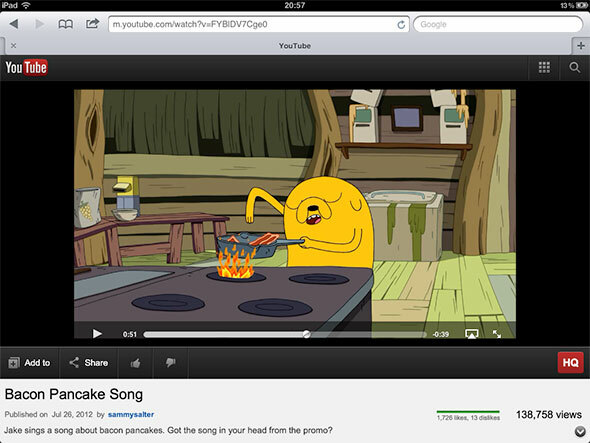This screenshot has width=590, height=443.
Task: Open the bookmarks book icon
Action: point(65,24)
